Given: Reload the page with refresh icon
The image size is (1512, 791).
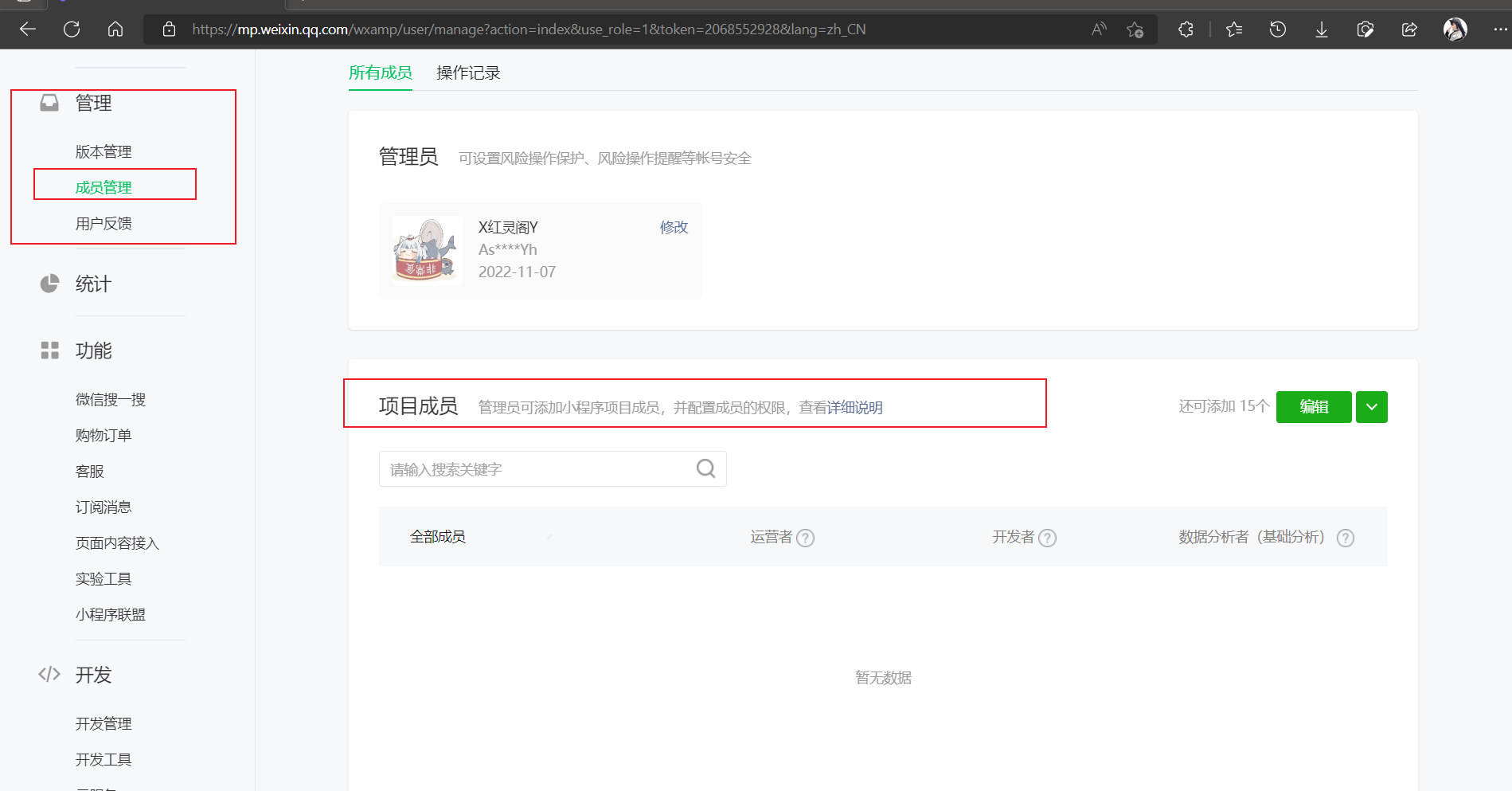Looking at the screenshot, I should click(x=72, y=29).
